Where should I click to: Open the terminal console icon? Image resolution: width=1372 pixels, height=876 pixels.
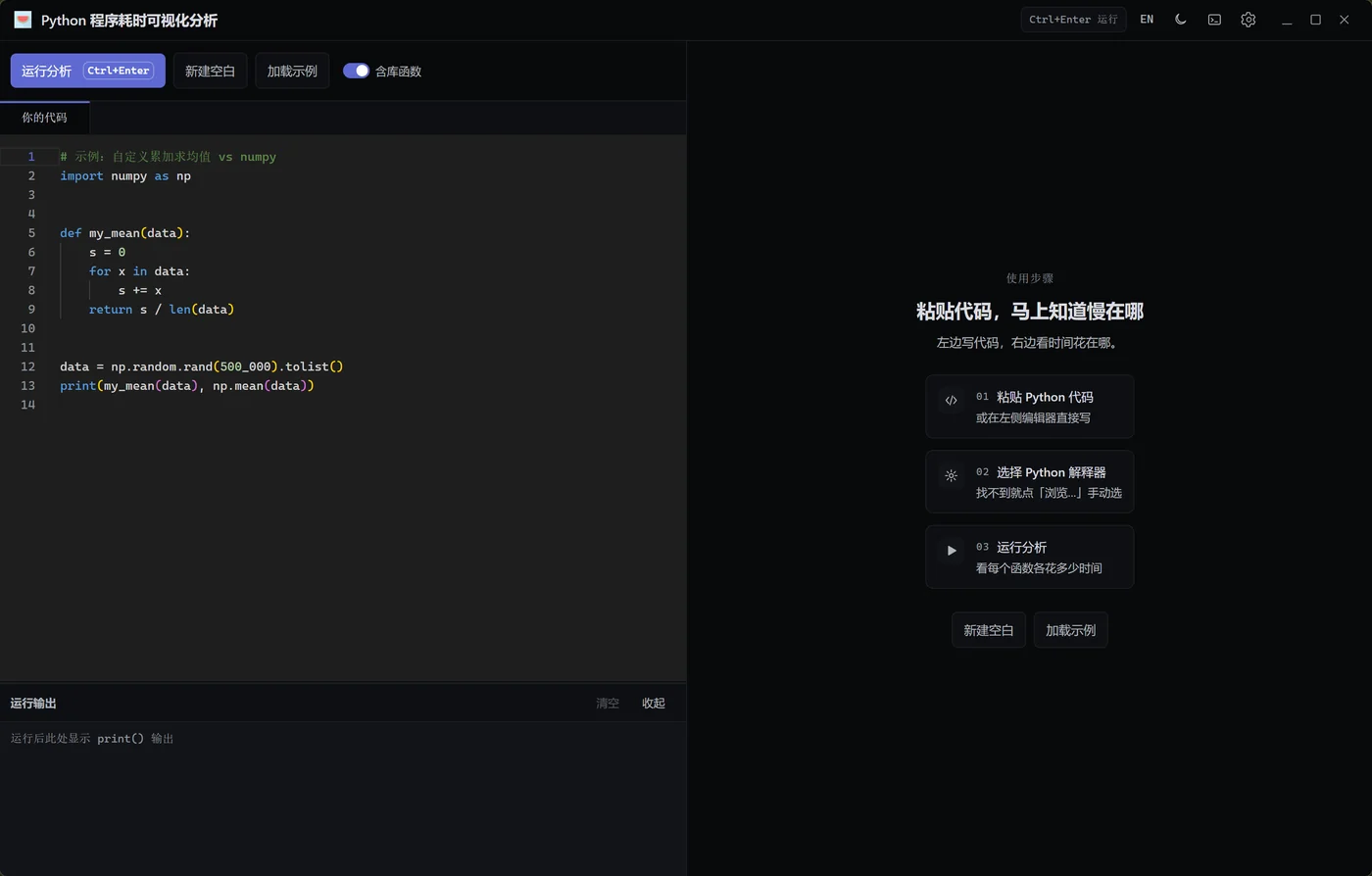point(1214,20)
